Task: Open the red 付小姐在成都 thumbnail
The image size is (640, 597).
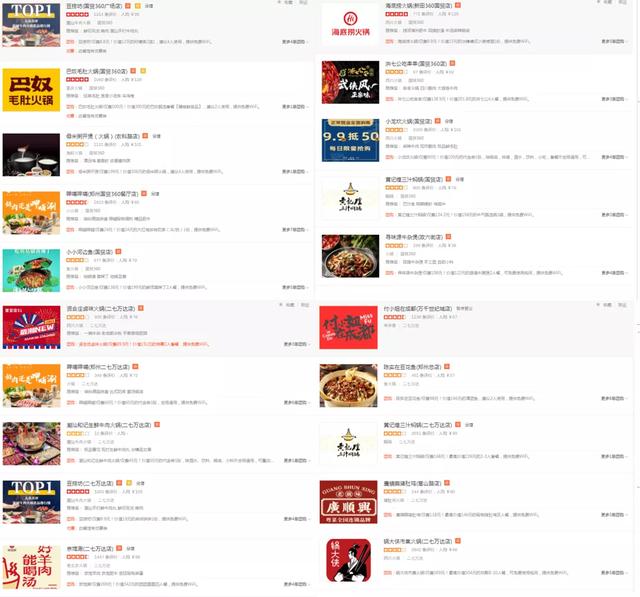Action: coord(349,328)
